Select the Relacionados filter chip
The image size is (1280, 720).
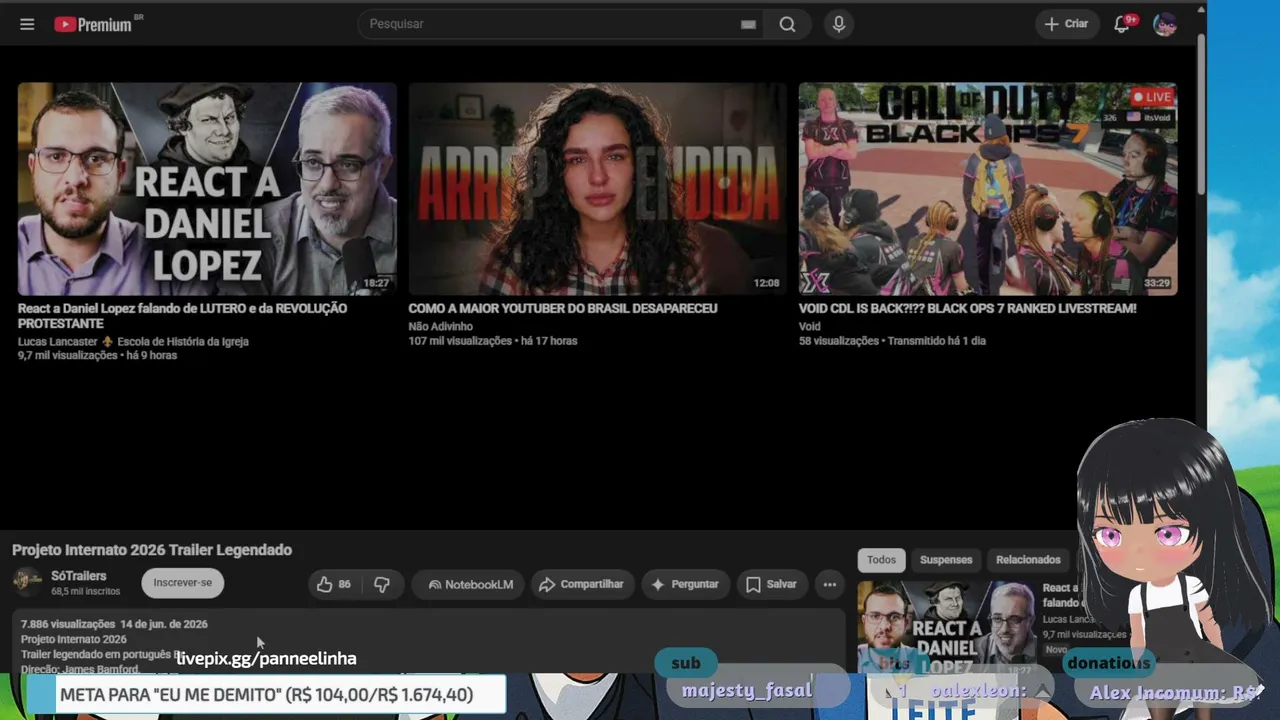1028,560
